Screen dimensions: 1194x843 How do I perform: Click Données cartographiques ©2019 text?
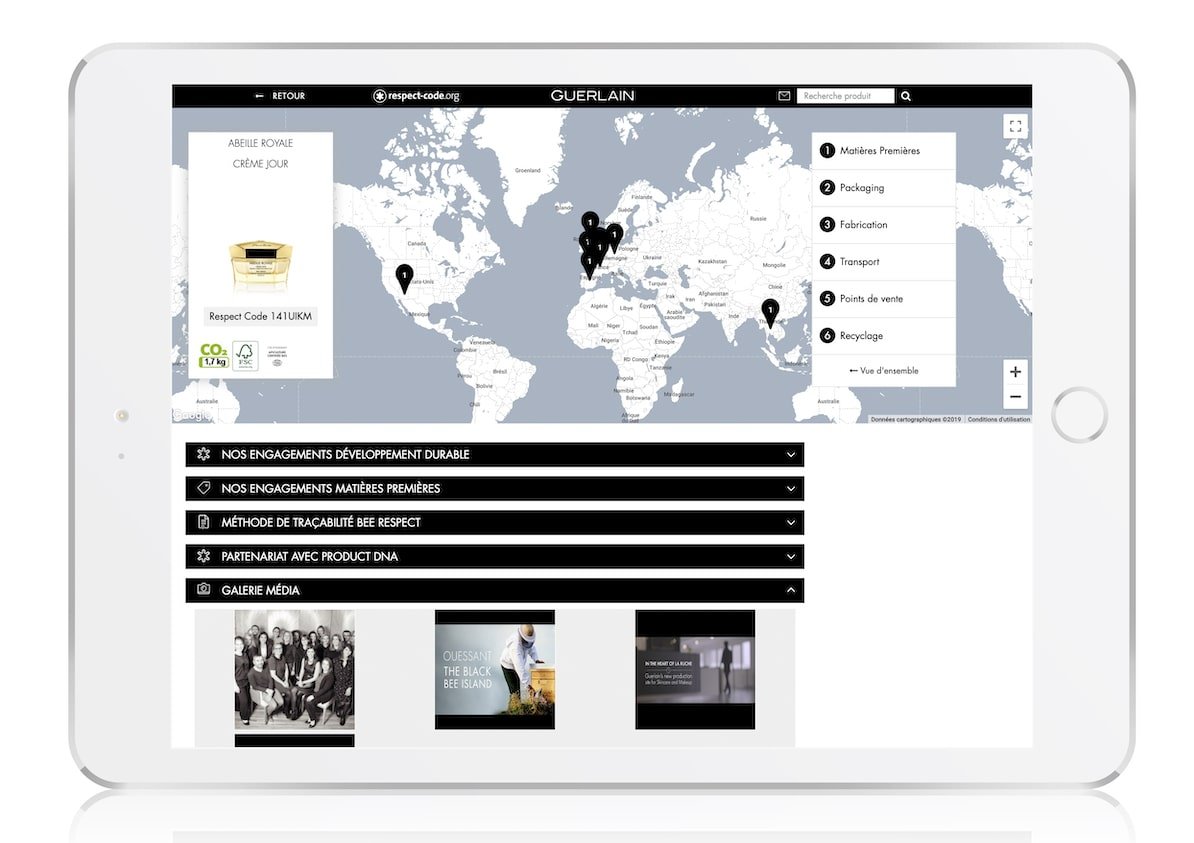coord(915,420)
